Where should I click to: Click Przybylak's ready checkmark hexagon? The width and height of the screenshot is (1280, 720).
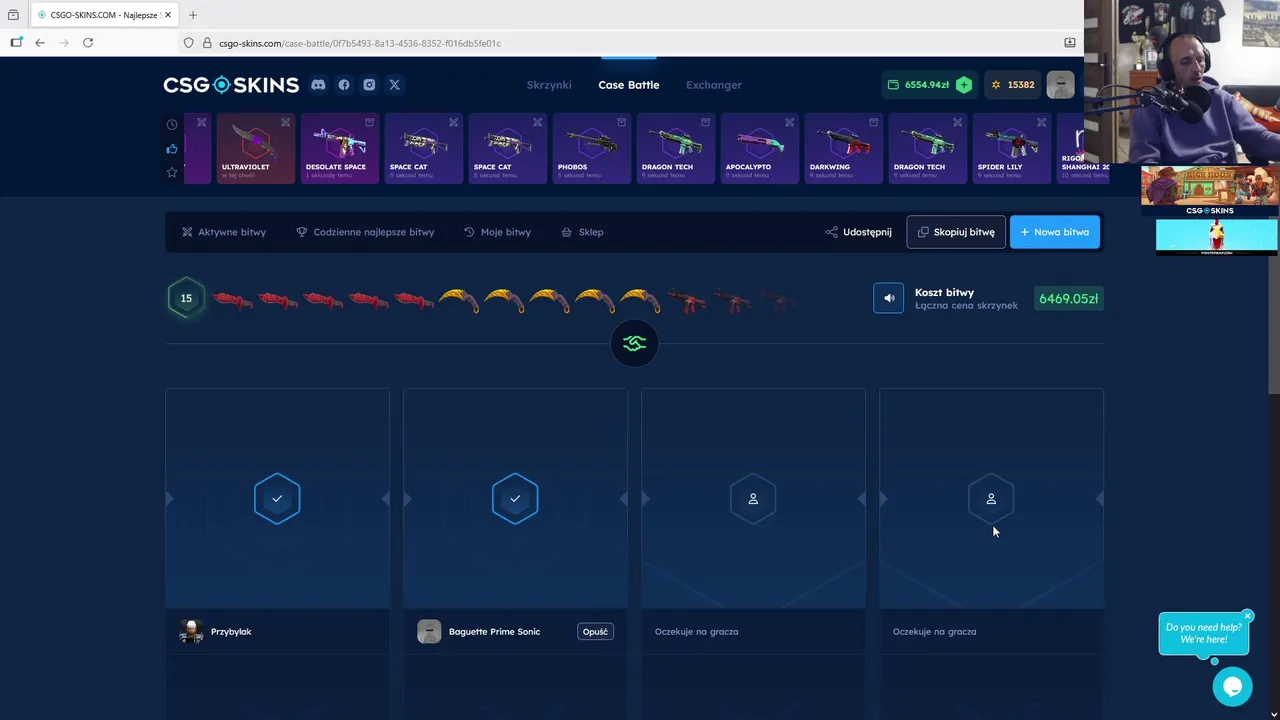(277, 498)
